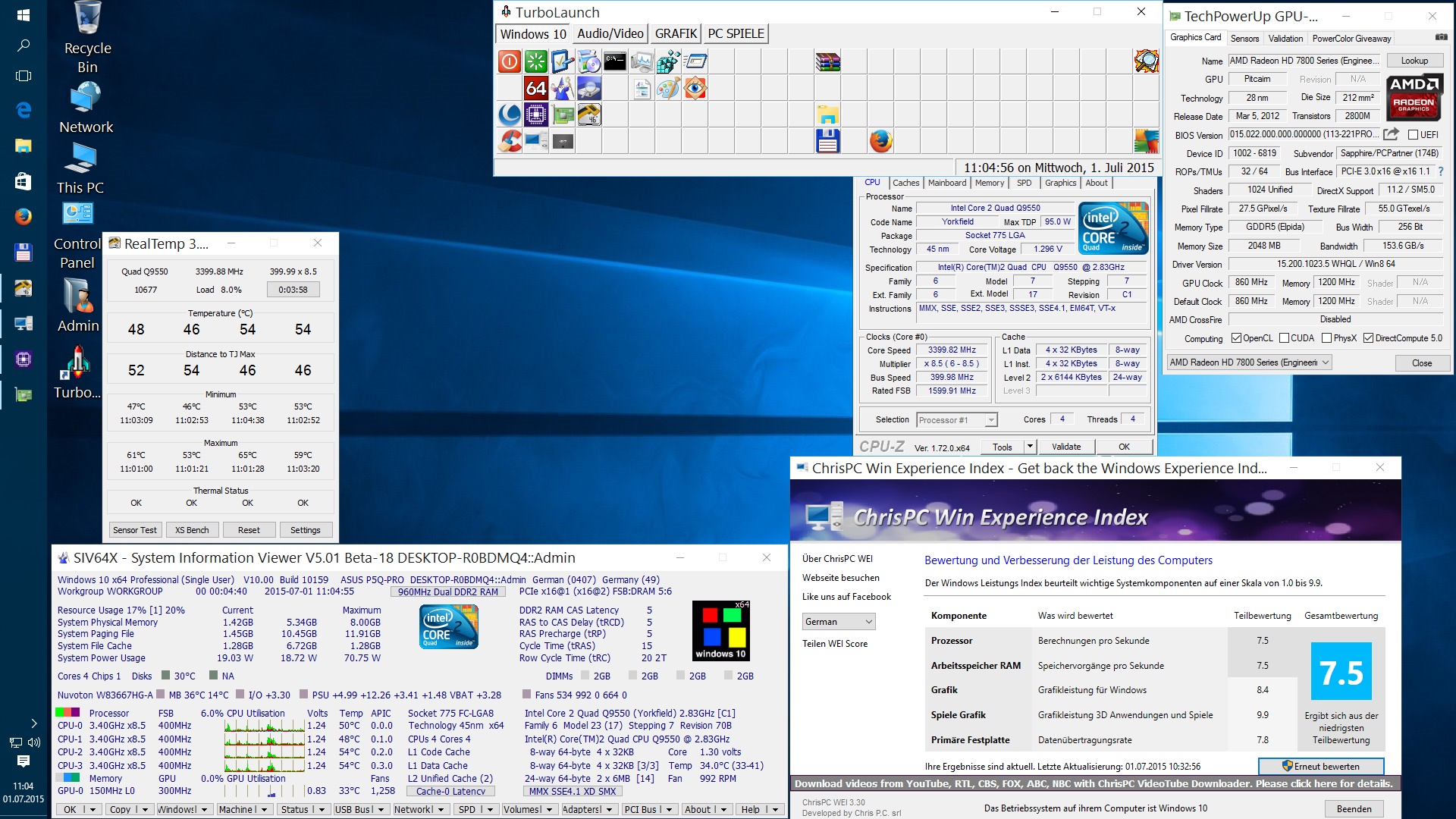Click the red AIDA64 launcher icon
Image resolution: width=1456 pixels, height=819 pixels.
click(x=536, y=88)
